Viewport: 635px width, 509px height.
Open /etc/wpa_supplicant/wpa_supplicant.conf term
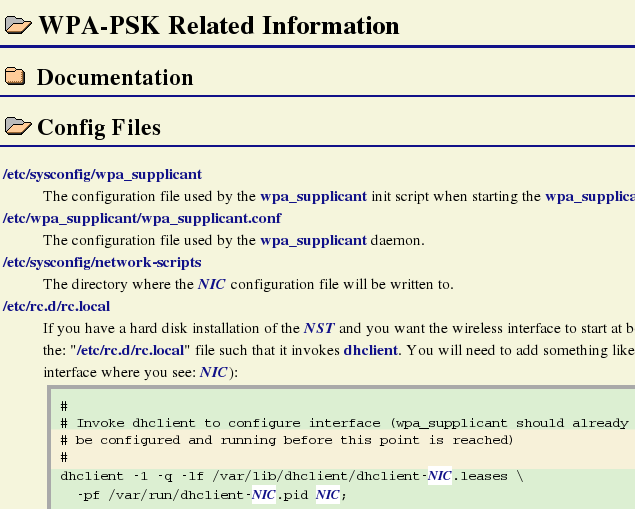click(142, 218)
